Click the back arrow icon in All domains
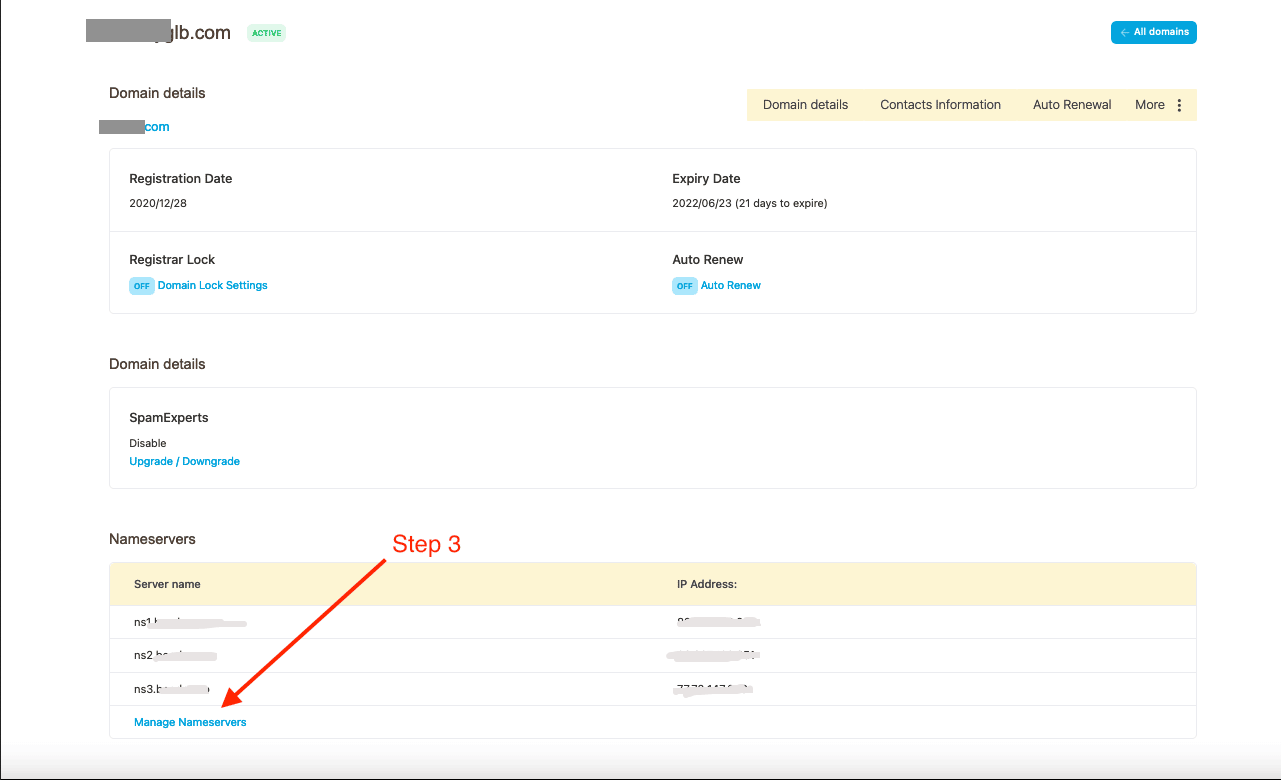 tap(1125, 33)
